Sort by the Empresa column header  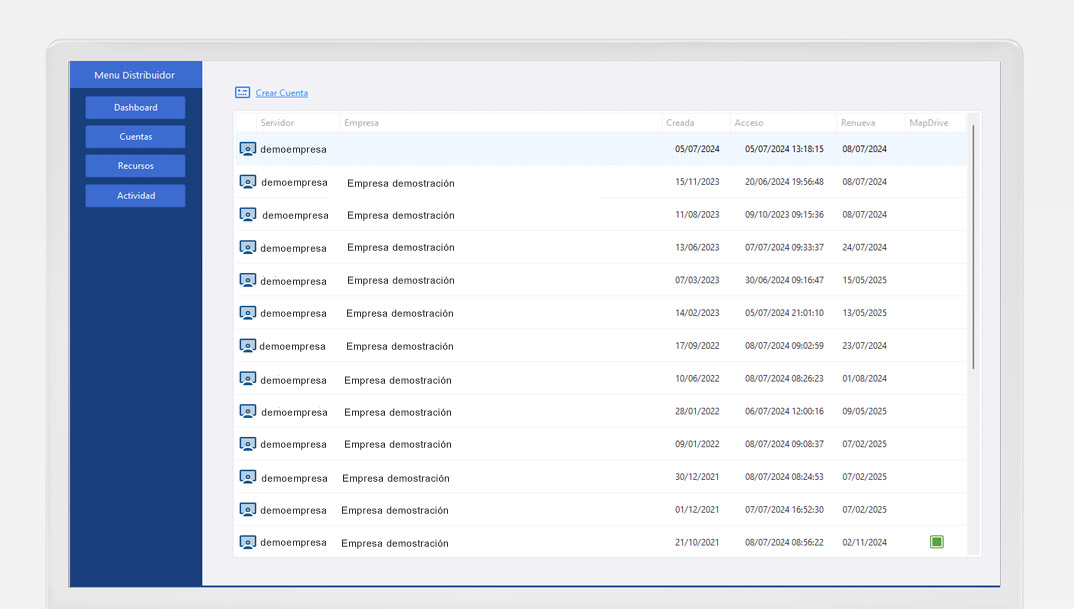tap(361, 123)
